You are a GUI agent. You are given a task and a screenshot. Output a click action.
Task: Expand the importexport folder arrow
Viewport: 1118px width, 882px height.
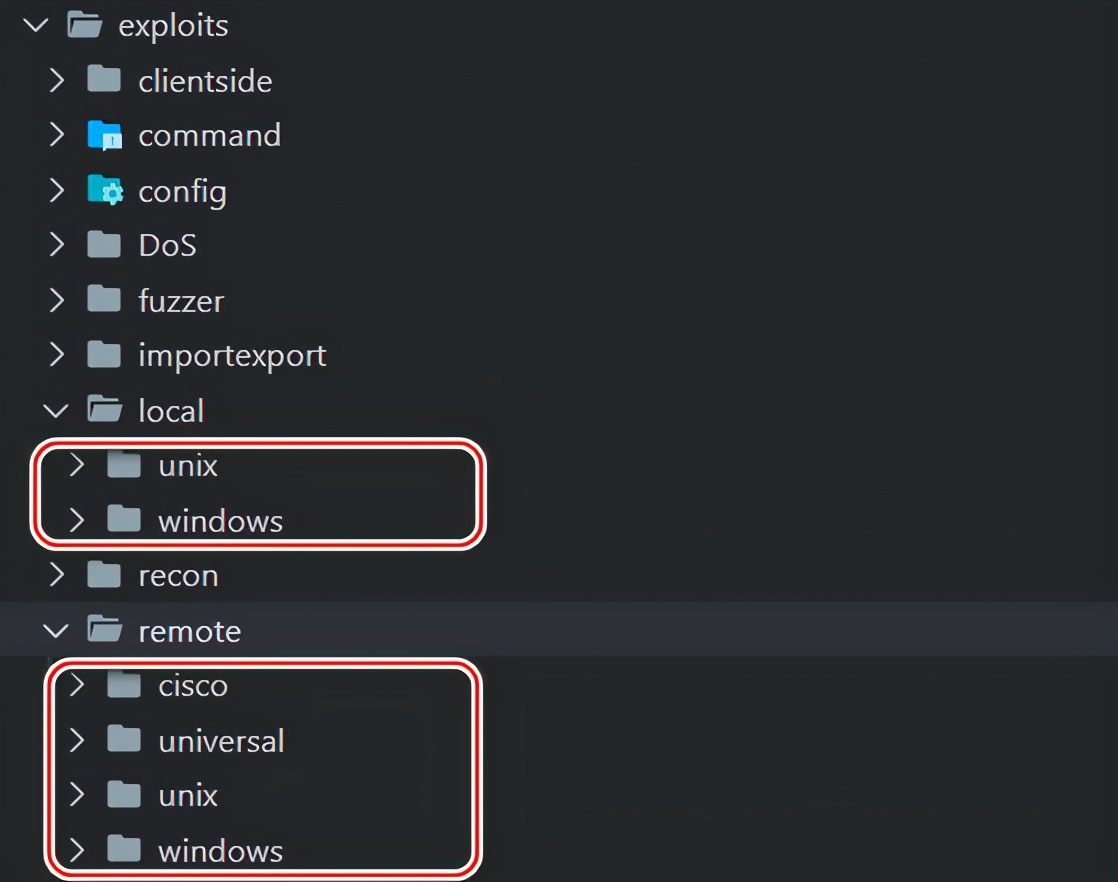[56, 354]
